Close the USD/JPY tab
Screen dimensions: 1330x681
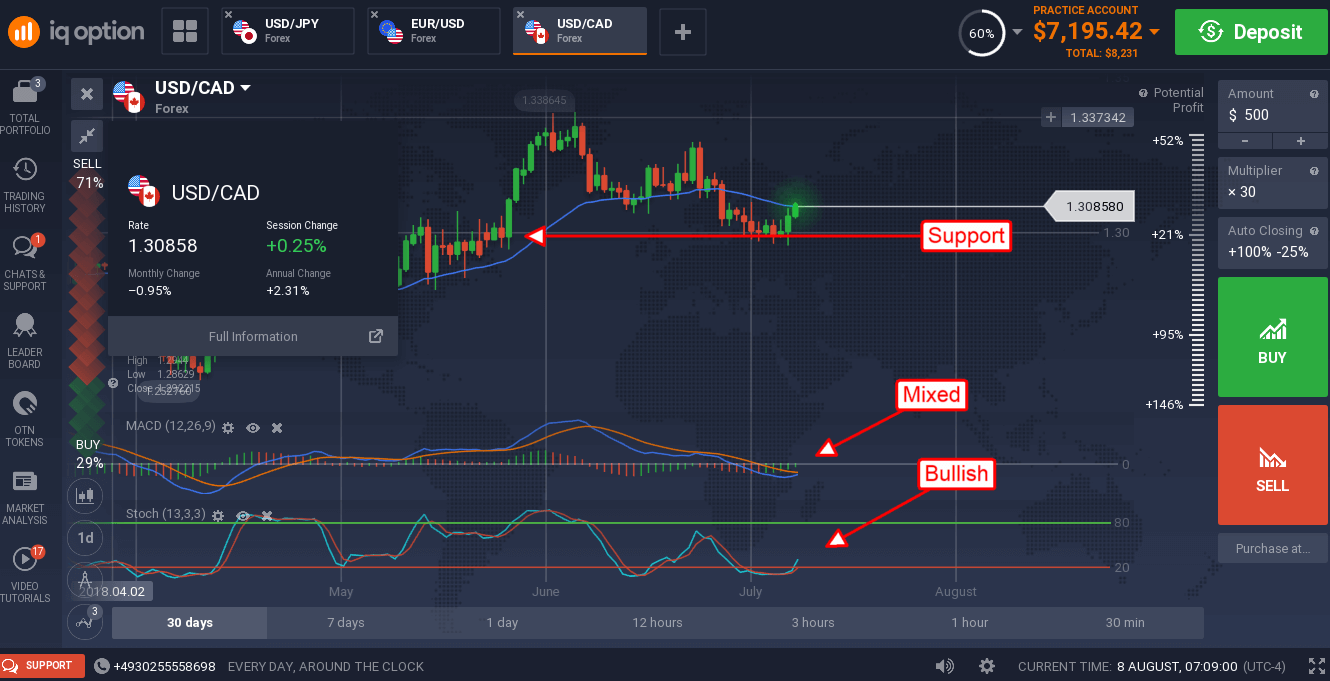229,15
